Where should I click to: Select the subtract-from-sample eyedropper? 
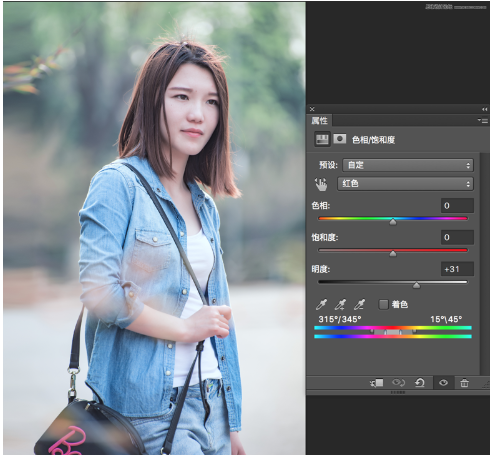coord(359,304)
